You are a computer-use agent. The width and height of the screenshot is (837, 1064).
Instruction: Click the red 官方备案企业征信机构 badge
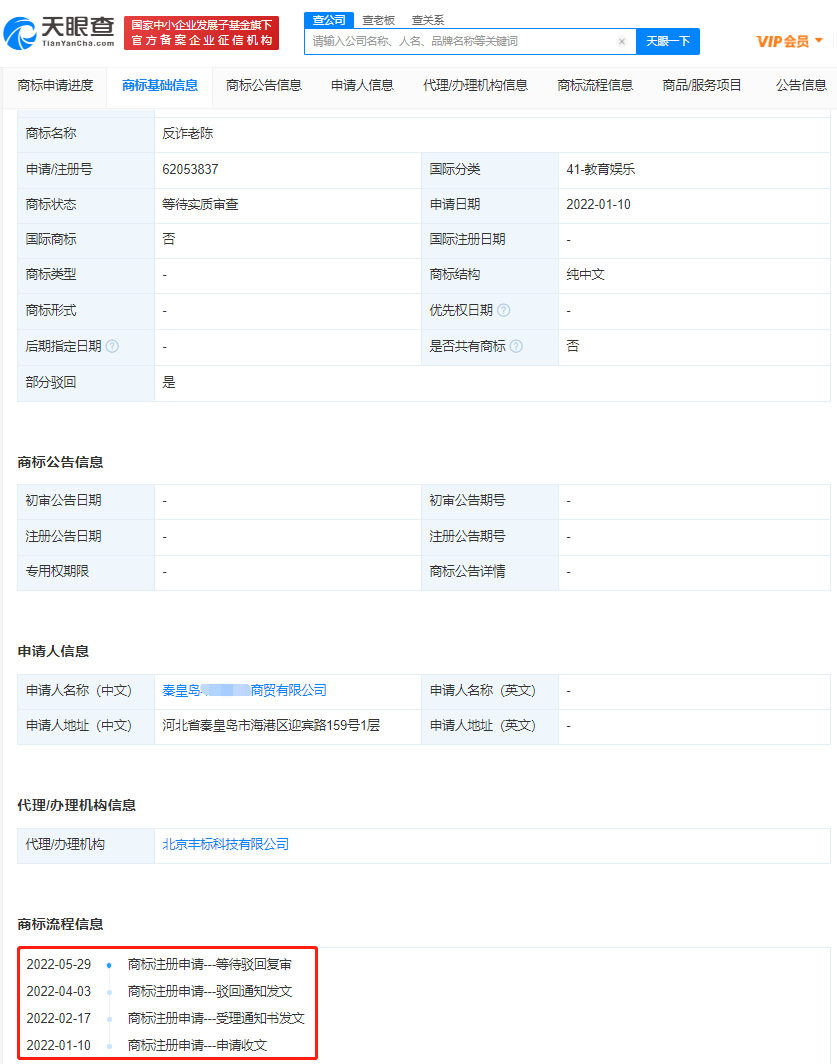coord(202,33)
